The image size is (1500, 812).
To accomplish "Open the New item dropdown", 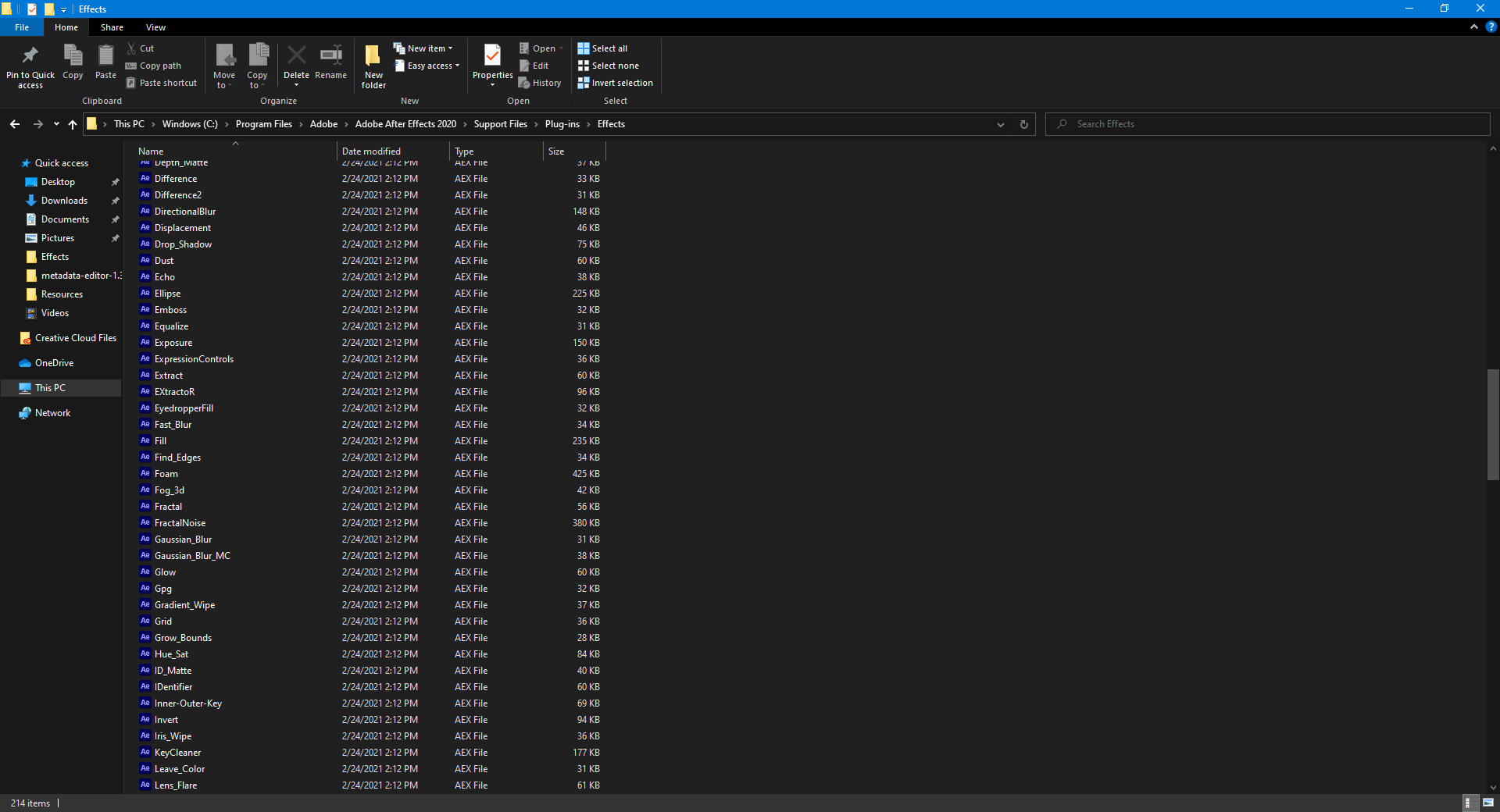I will click(x=423, y=48).
